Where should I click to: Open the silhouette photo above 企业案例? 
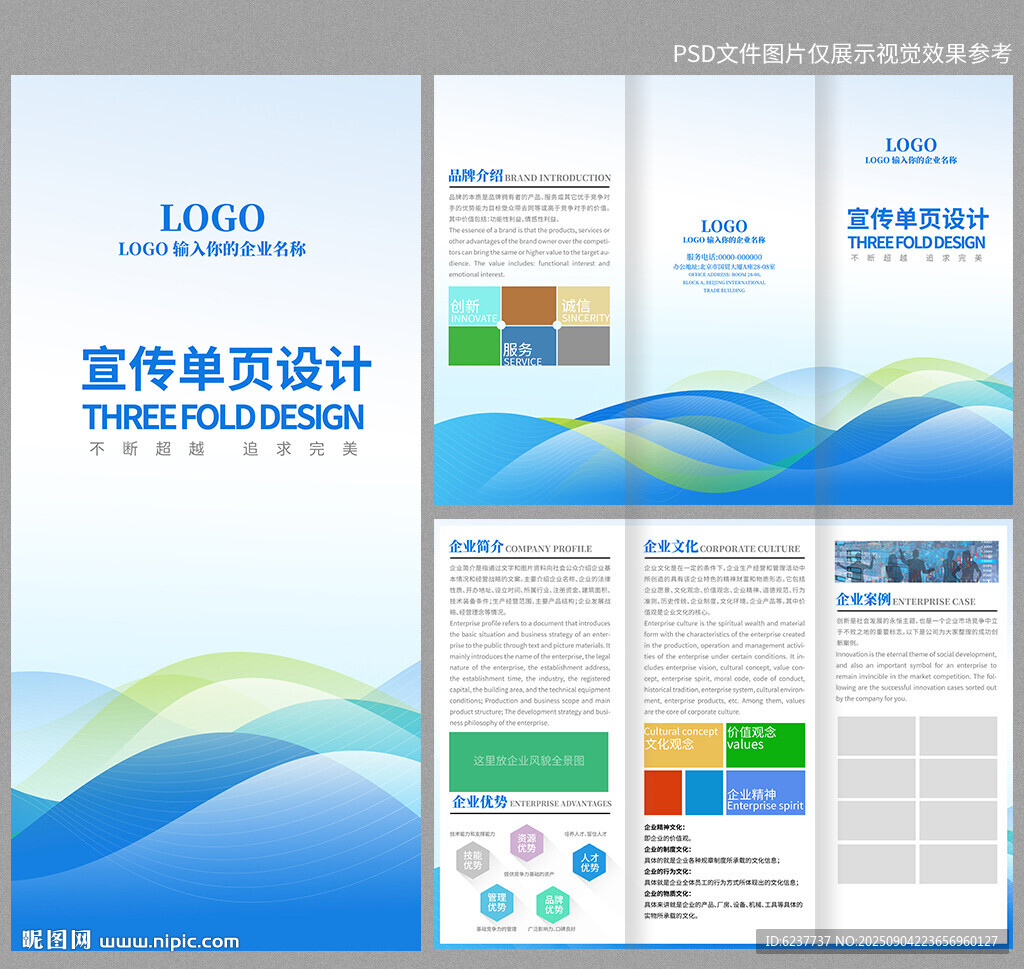coord(916,562)
